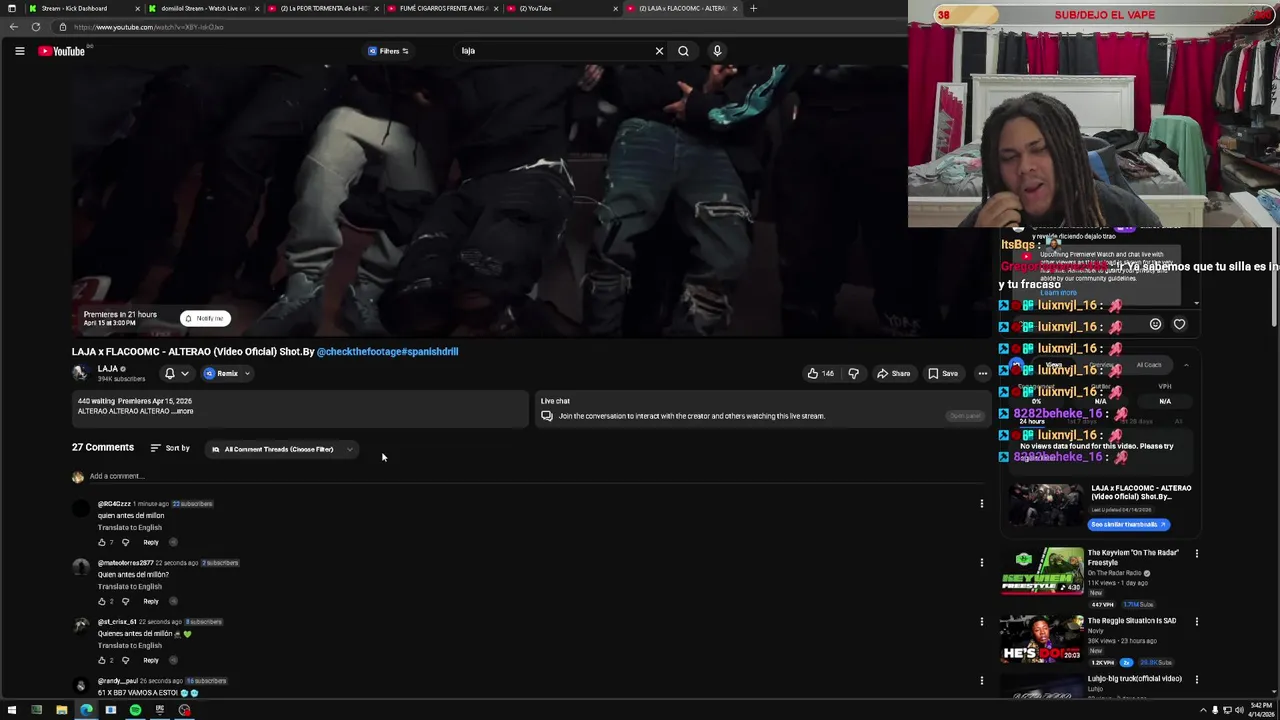Start voice search with the microphone icon
The image size is (1280, 720).
(717, 51)
